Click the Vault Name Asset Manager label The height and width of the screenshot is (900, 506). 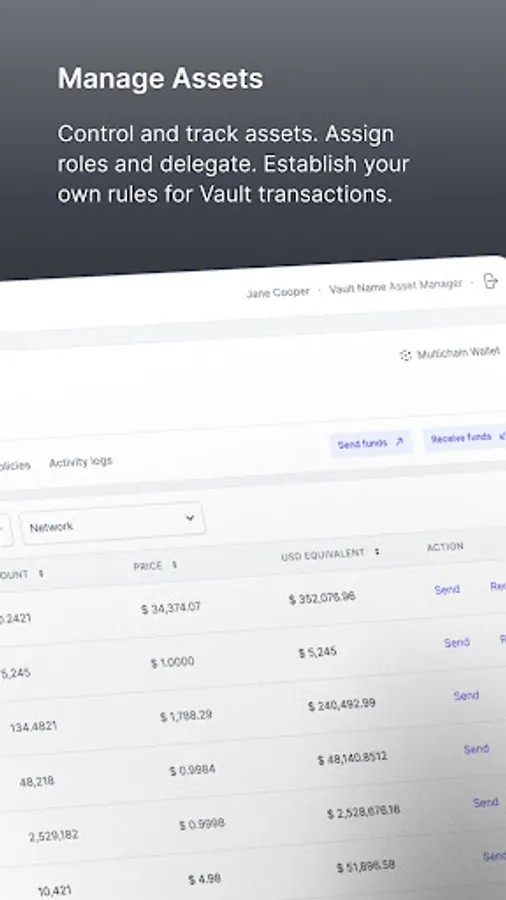coord(396,286)
